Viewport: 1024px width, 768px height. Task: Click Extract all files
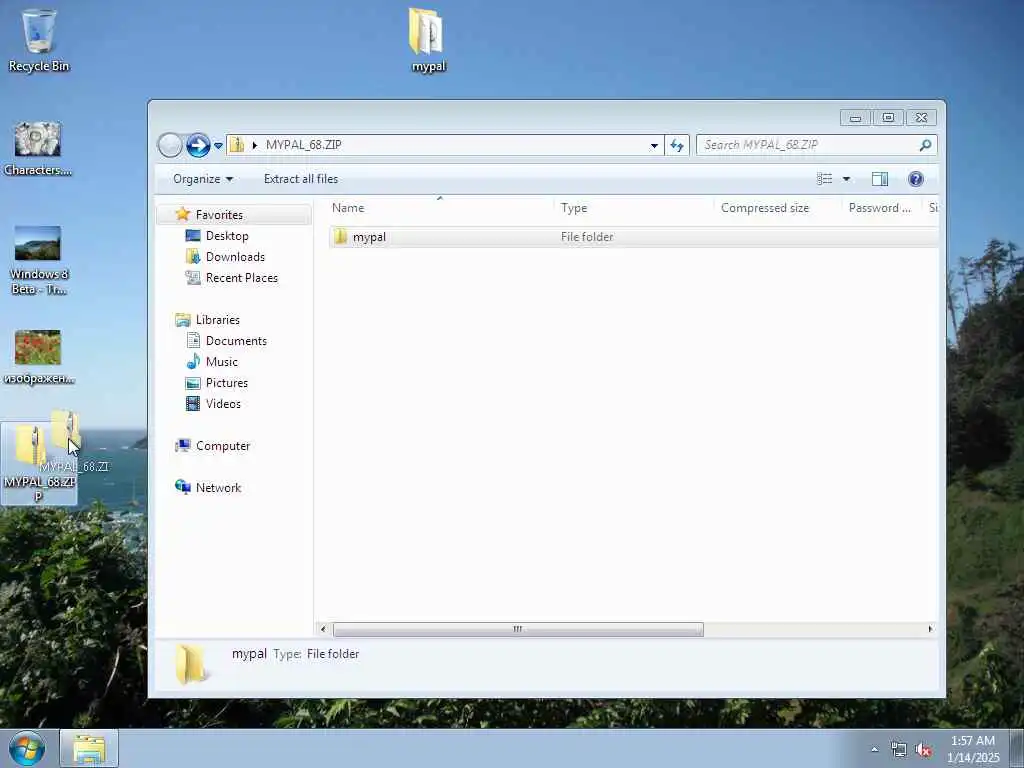click(x=301, y=179)
